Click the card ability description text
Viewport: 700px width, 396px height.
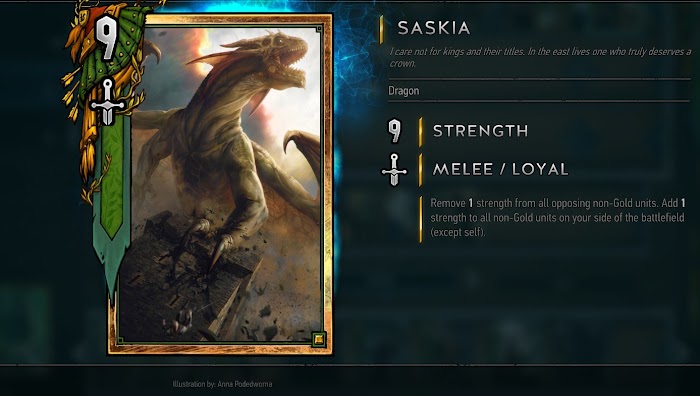point(558,217)
